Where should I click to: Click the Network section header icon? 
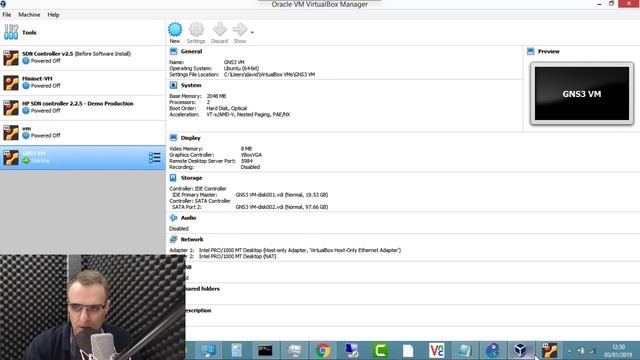(173, 240)
